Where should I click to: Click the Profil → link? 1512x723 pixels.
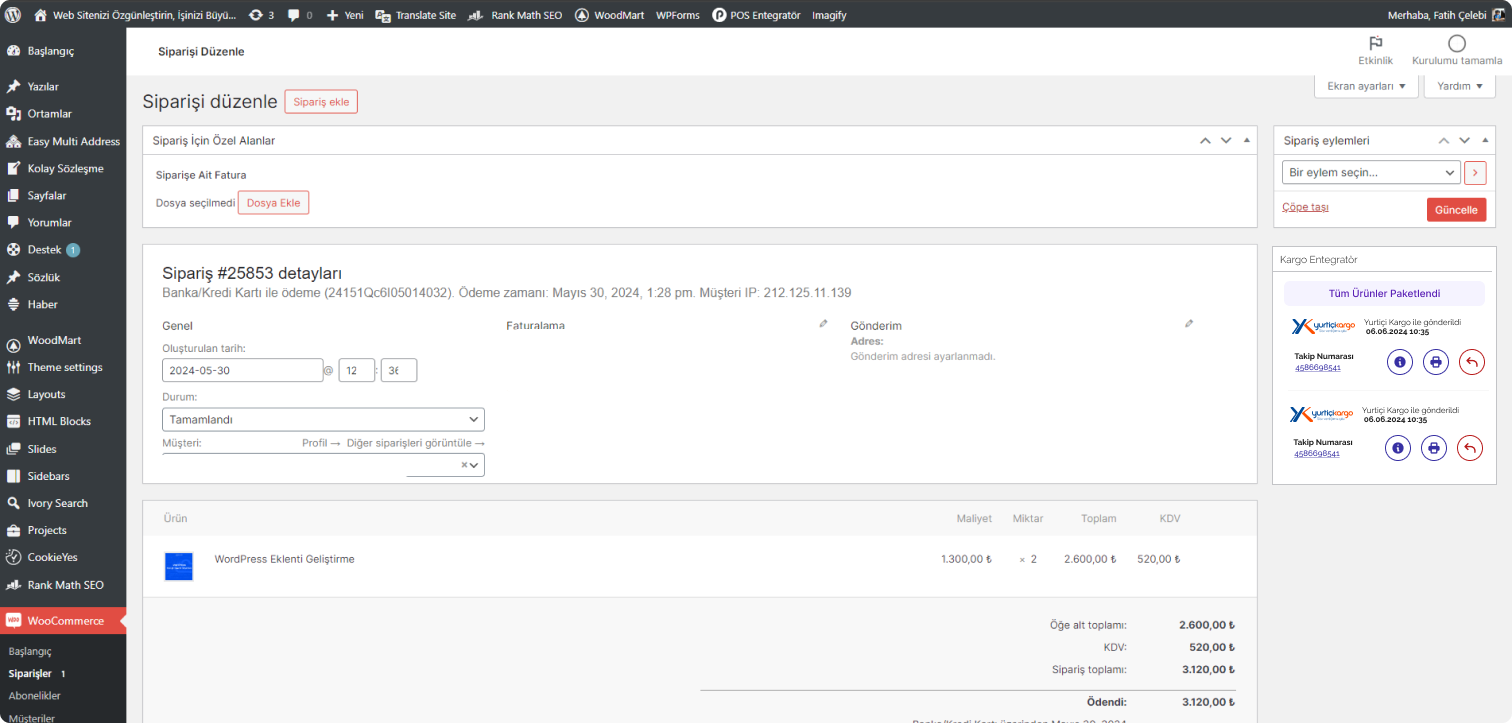click(321, 443)
